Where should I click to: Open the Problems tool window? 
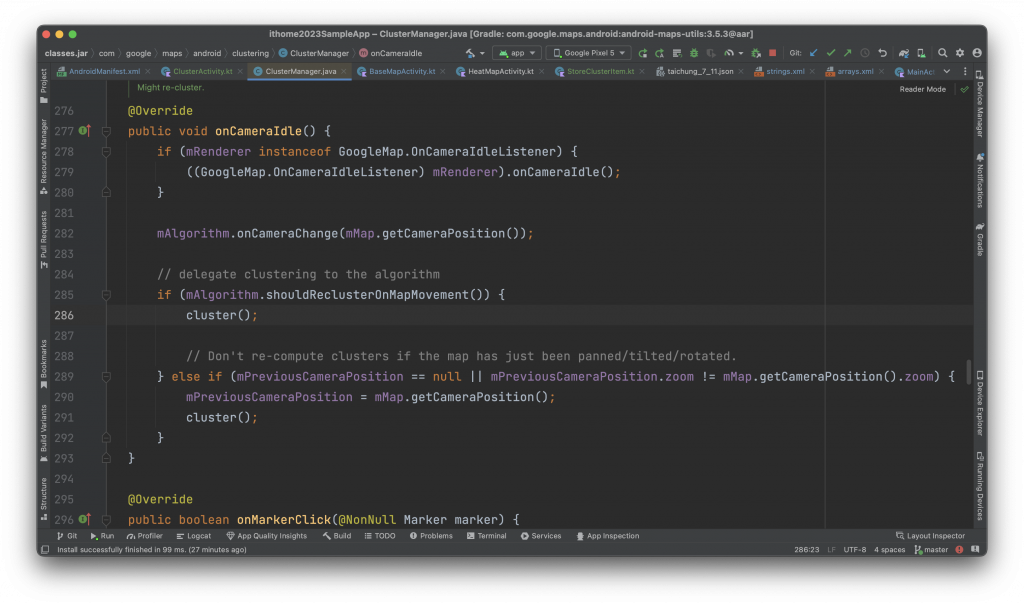point(431,536)
